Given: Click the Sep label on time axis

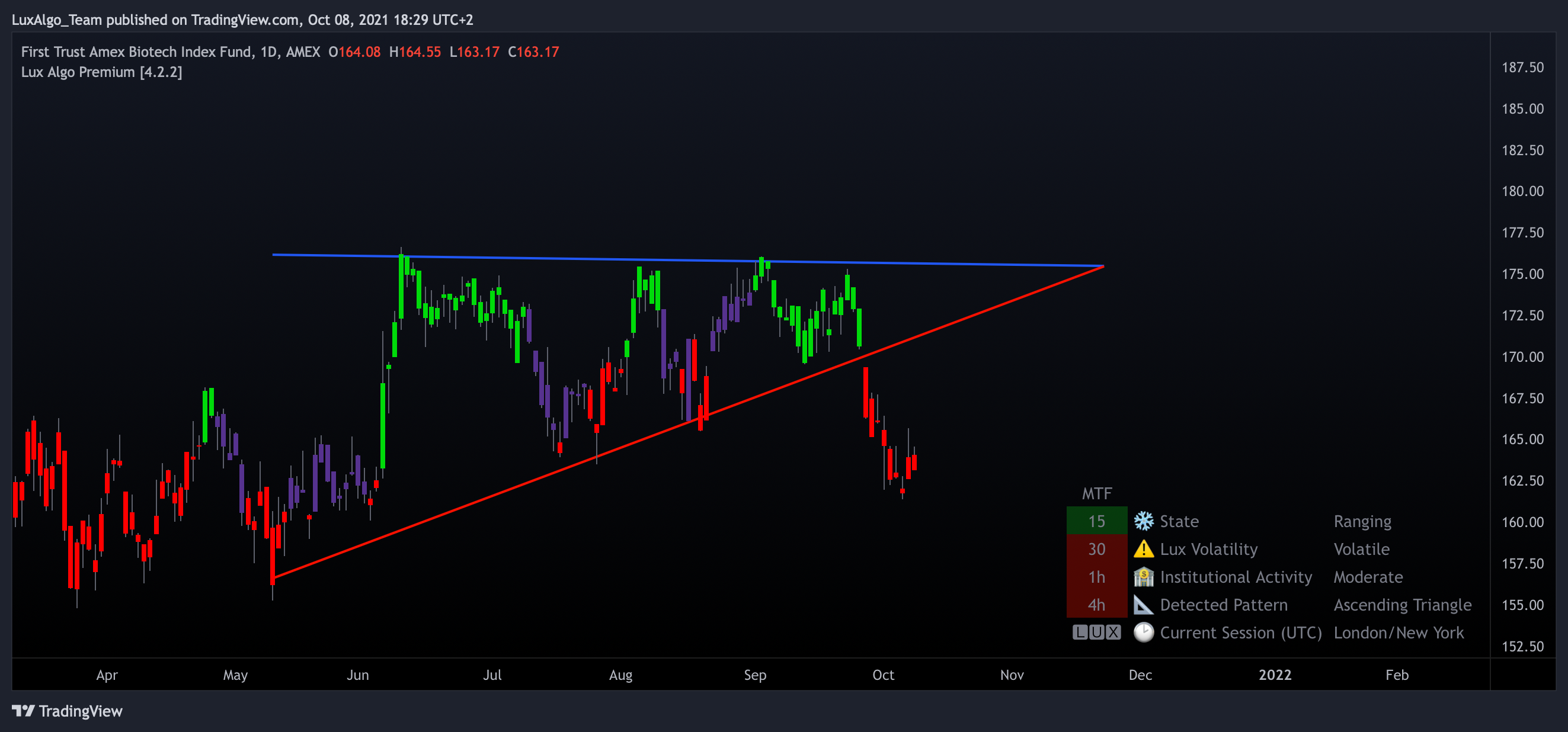Looking at the screenshot, I should tap(755, 675).
